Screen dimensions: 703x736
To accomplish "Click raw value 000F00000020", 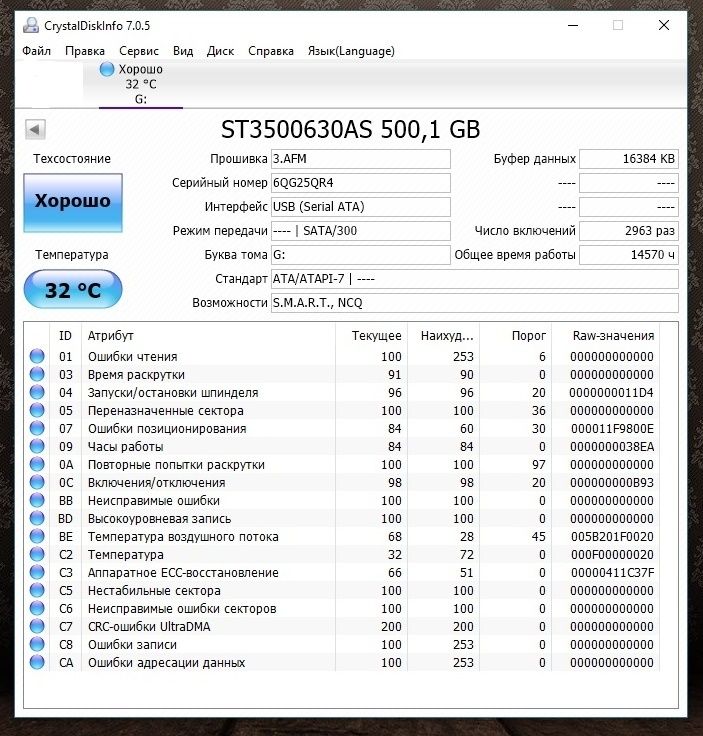I will (x=612, y=554).
